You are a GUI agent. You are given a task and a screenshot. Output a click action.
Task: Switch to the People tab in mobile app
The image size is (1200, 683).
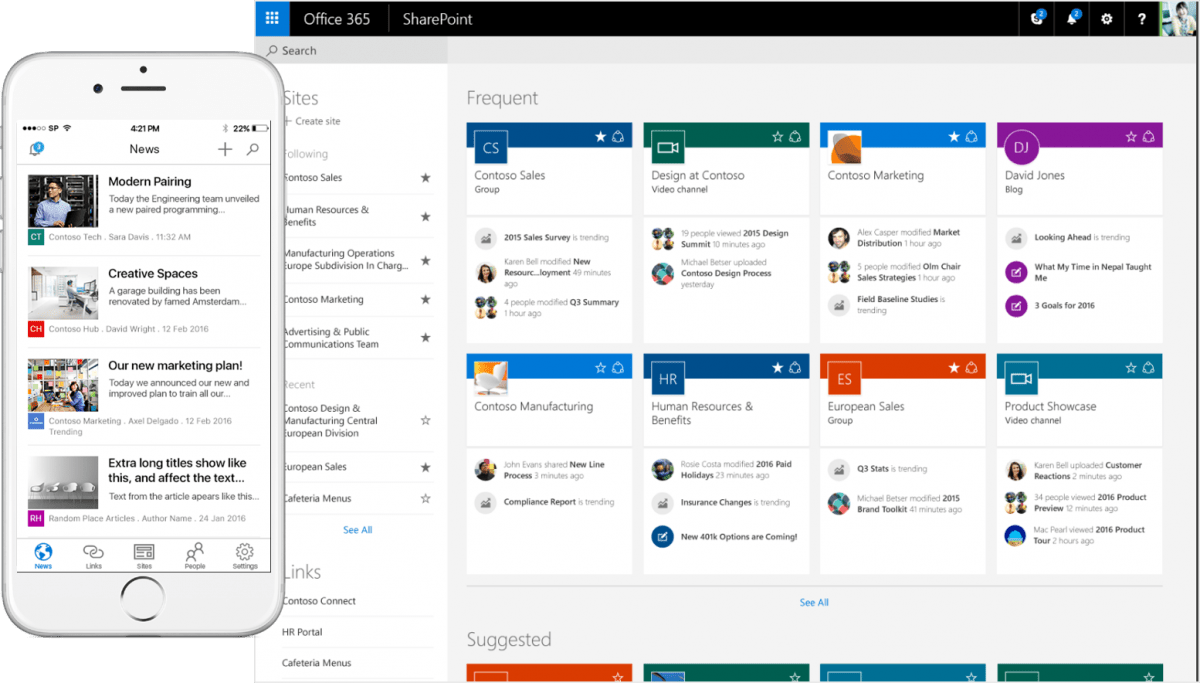(195, 555)
